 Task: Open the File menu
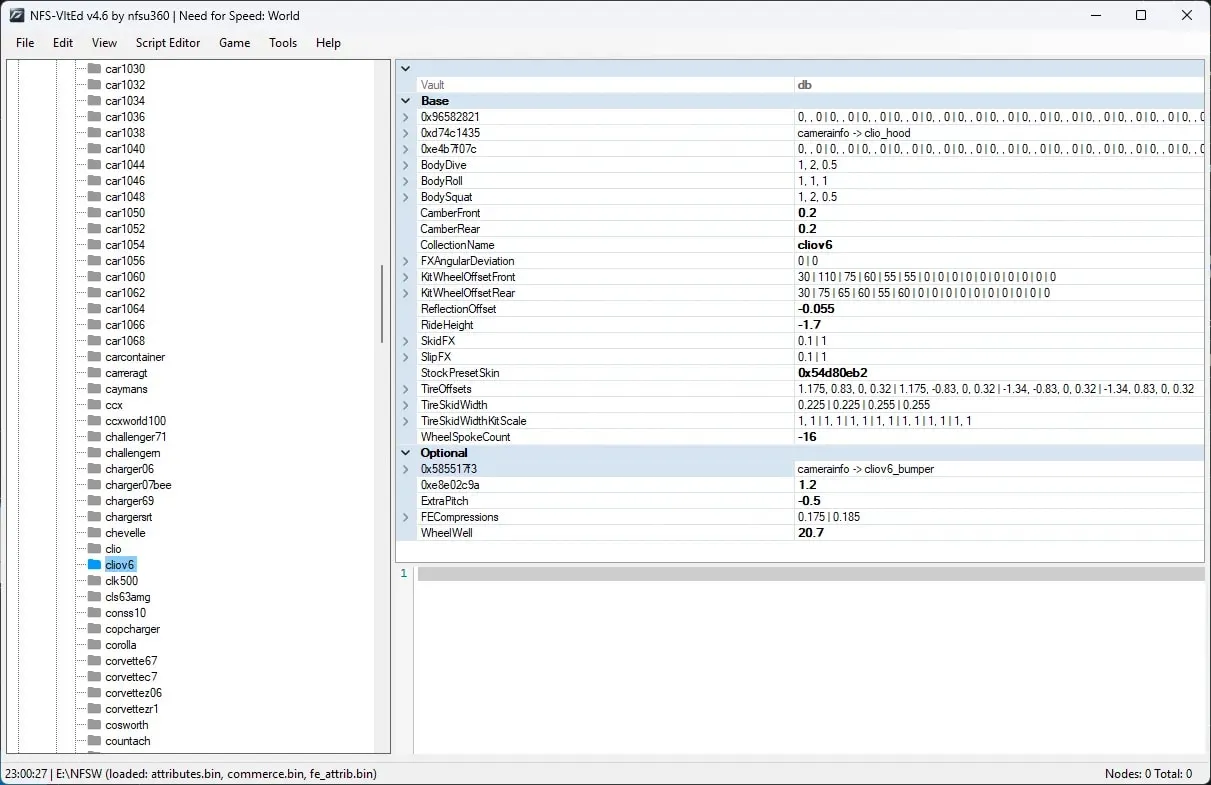tap(25, 43)
